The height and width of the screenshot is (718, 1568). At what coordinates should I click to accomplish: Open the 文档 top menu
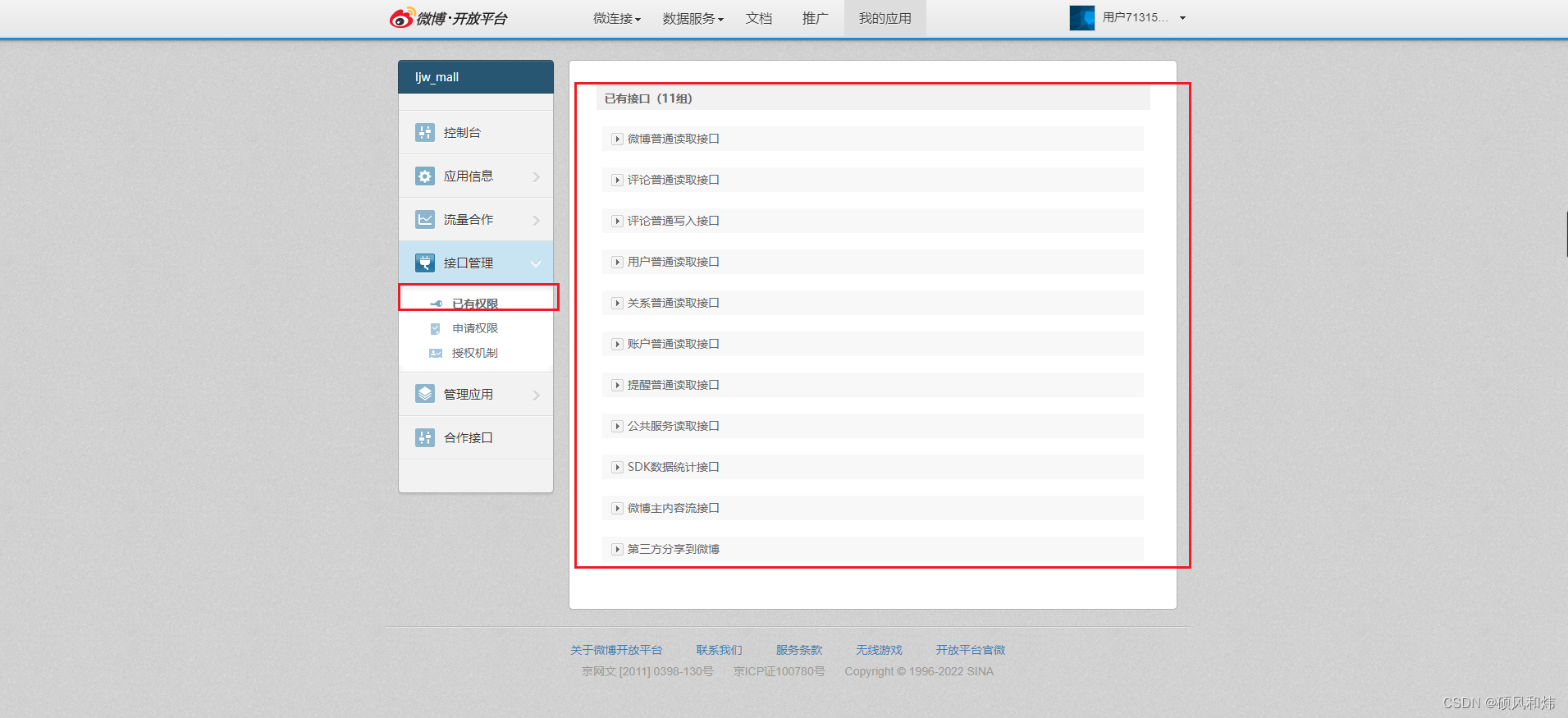pyautogui.click(x=759, y=18)
